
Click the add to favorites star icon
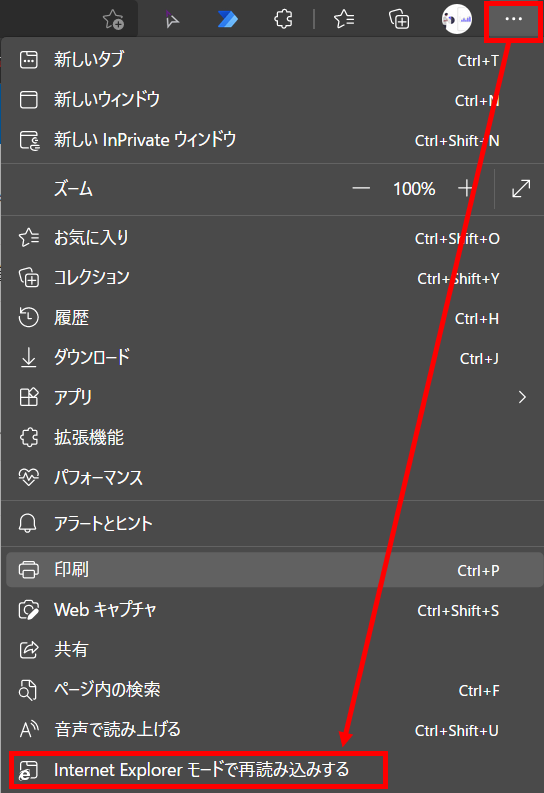pos(113,20)
